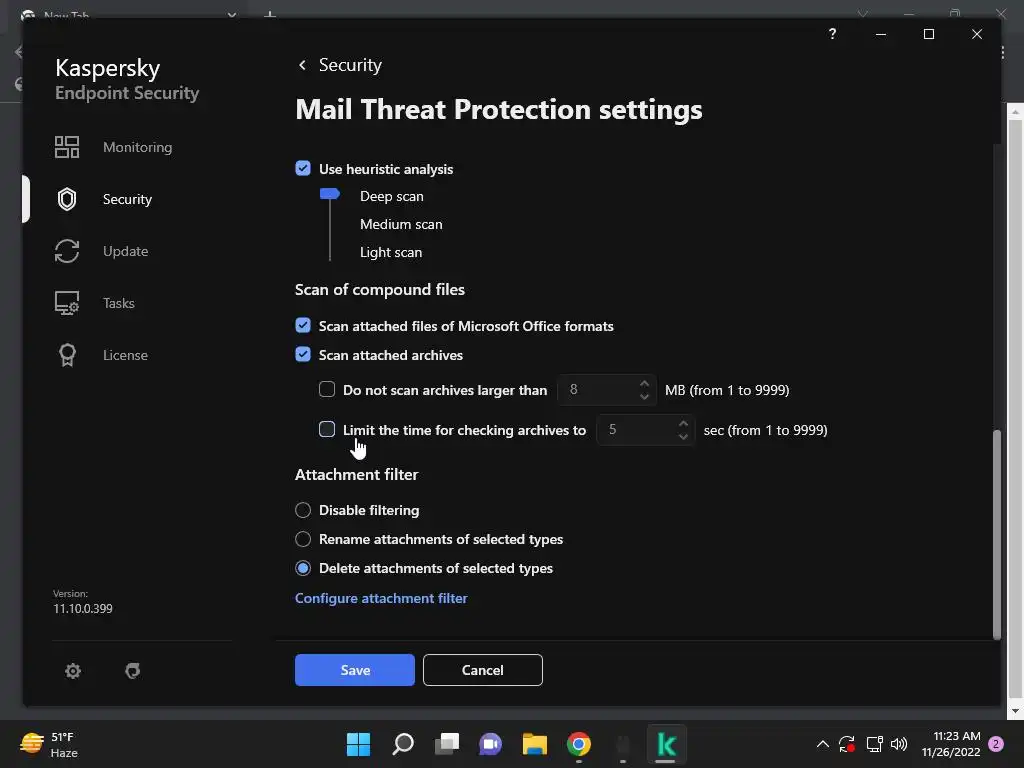Go to Tasks in the sidebar

[x=118, y=303]
